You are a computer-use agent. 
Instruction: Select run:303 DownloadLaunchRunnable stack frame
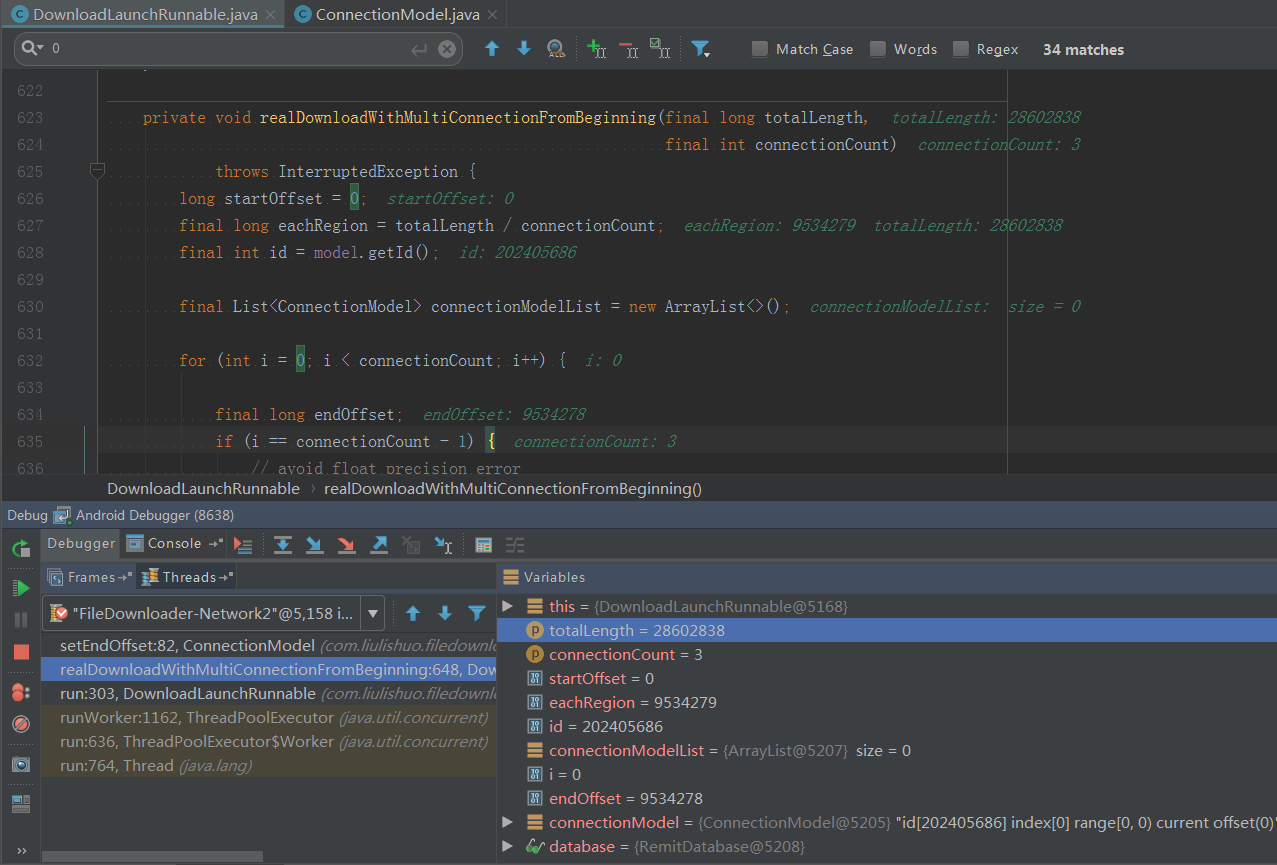point(187,693)
